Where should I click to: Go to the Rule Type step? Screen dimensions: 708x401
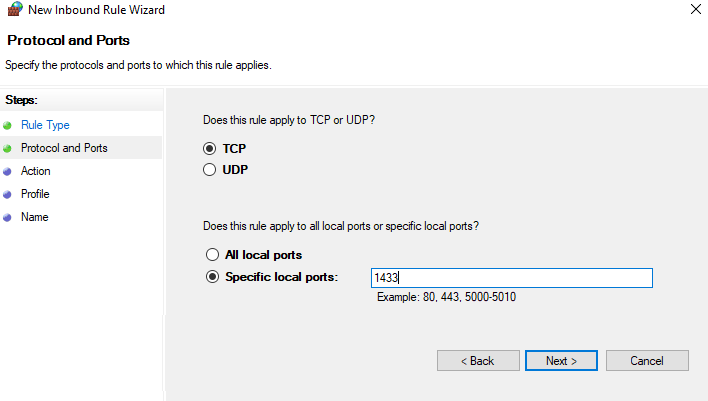pyautogui.click(x=45, y=125)
